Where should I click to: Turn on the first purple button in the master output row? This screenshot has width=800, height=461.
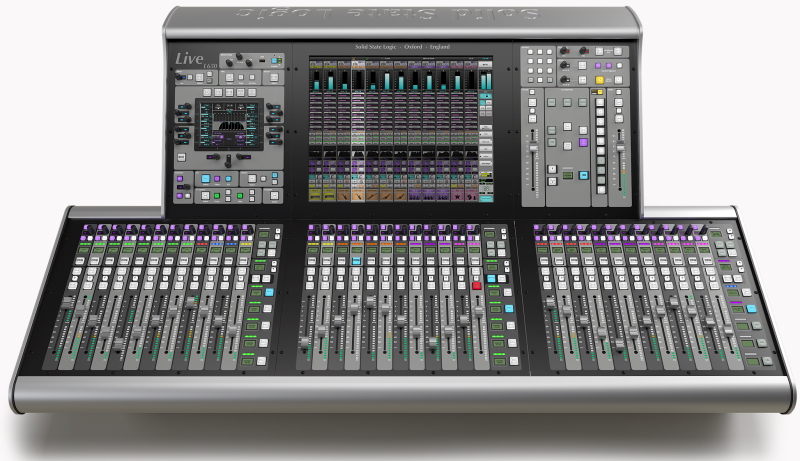pyautogui.click(x=598, y=66)
